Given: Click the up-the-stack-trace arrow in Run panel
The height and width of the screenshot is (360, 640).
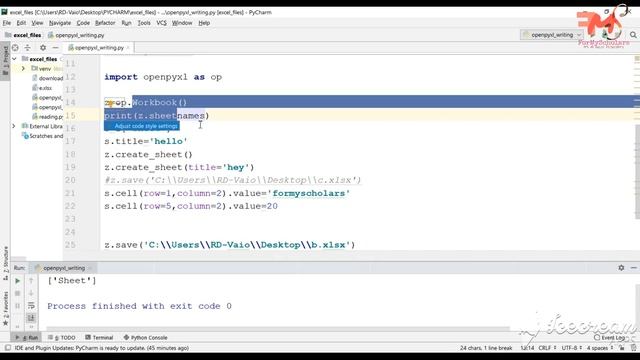Looking at the screenshot, I should point(31,281).
